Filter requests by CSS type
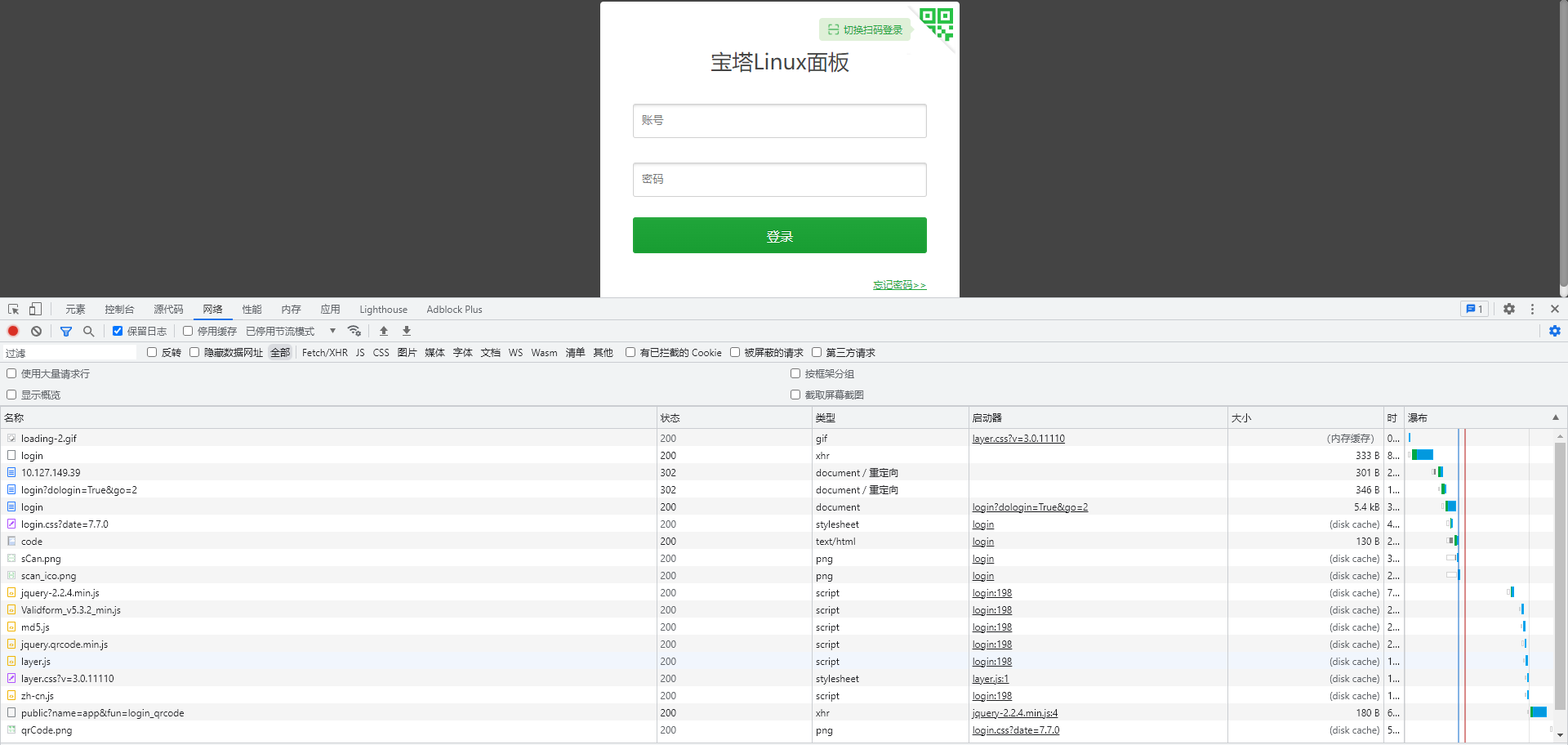This screenshot has width=1568, height=745. coord(381,352)
